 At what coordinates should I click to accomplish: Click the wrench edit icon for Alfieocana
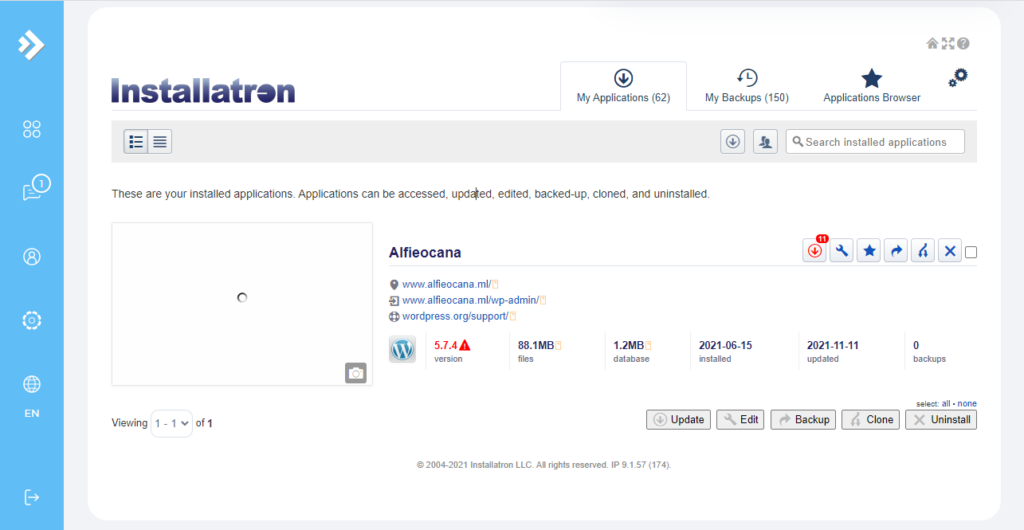point(842,251)
